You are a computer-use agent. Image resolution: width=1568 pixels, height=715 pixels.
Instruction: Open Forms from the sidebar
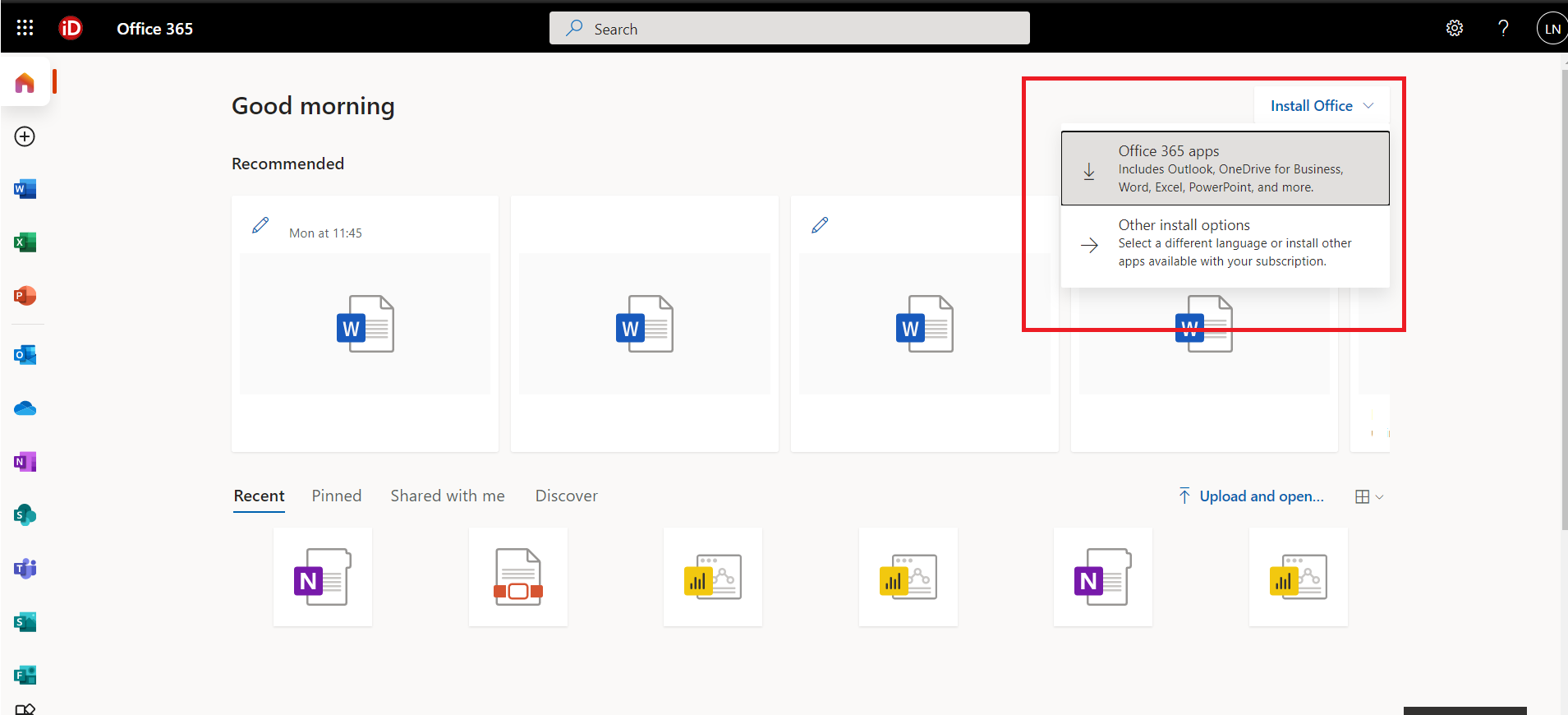tap(25, 676)
